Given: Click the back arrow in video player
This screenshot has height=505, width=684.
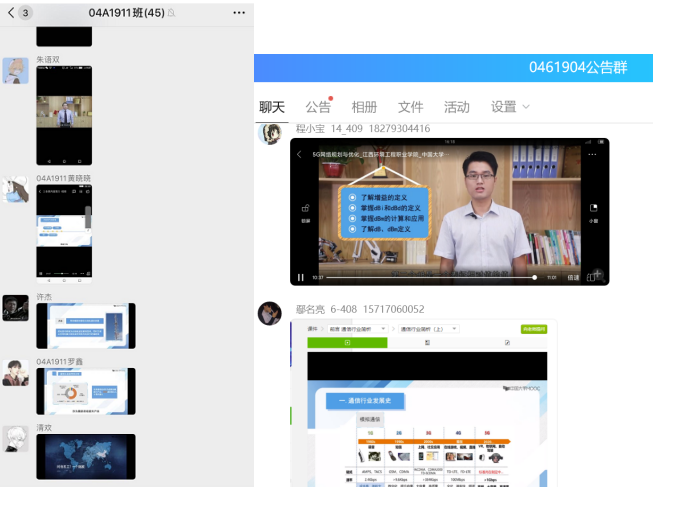Looking at the screenshot, I should coord(299,154).
